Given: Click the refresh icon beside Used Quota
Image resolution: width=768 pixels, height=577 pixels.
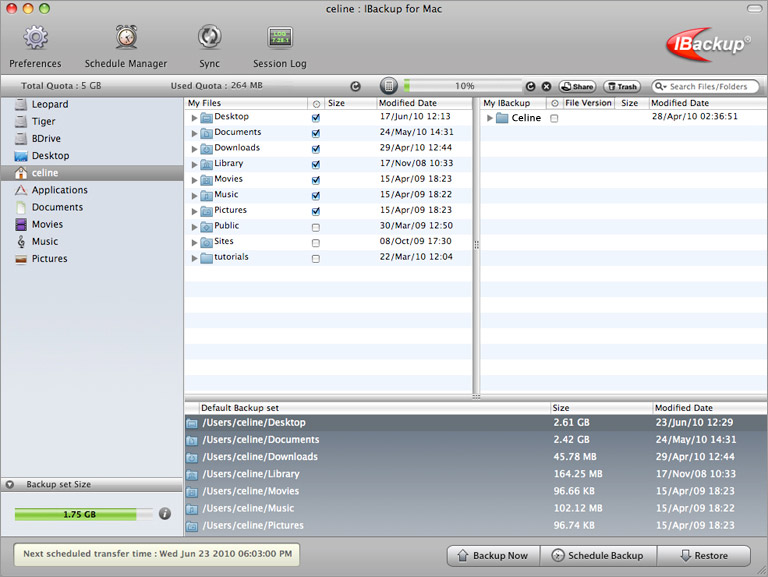Looking at the screenshot, I should (356, 86).
